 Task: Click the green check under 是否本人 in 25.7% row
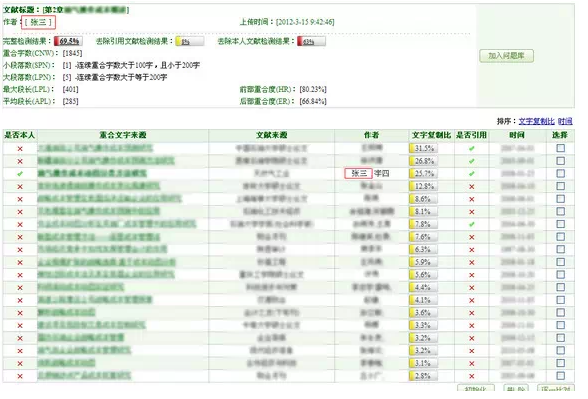tap(20, 174)
